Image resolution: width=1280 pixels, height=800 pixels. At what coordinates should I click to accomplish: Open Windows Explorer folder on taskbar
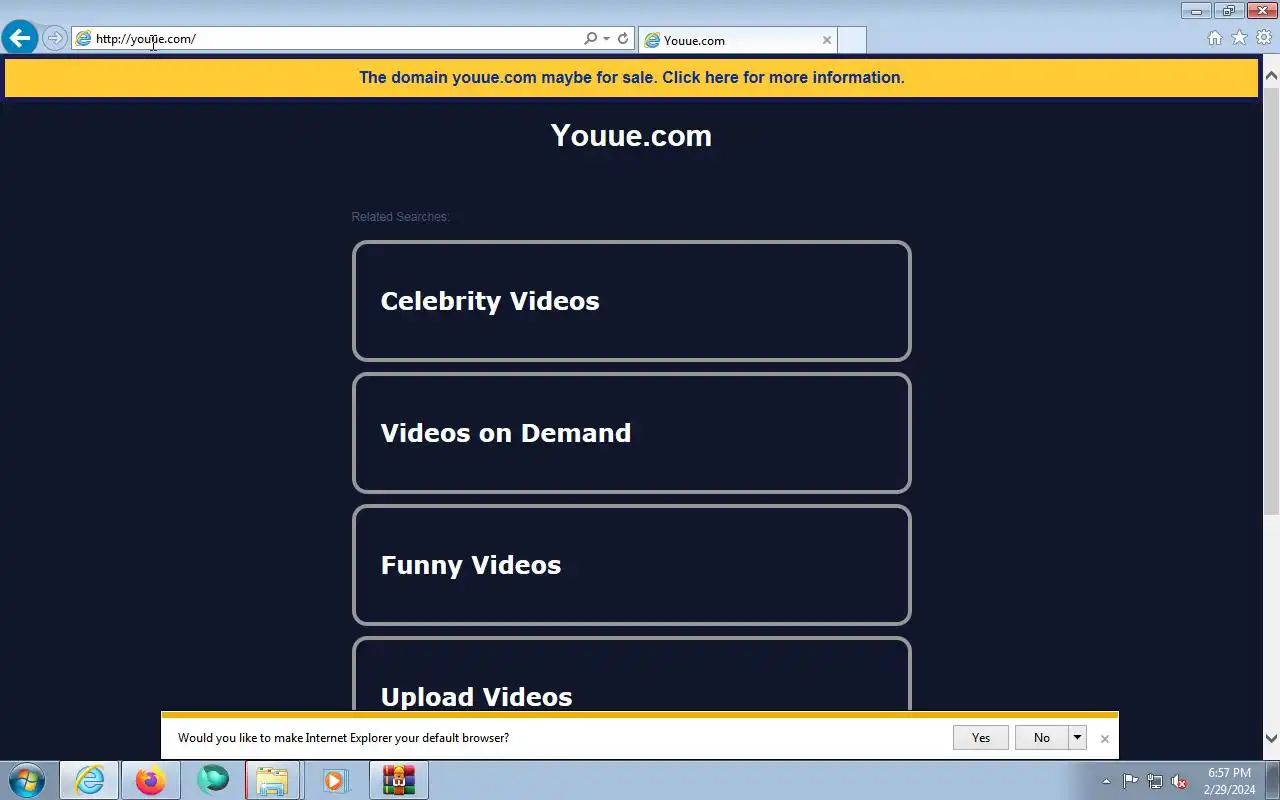(x=273, y=780)
